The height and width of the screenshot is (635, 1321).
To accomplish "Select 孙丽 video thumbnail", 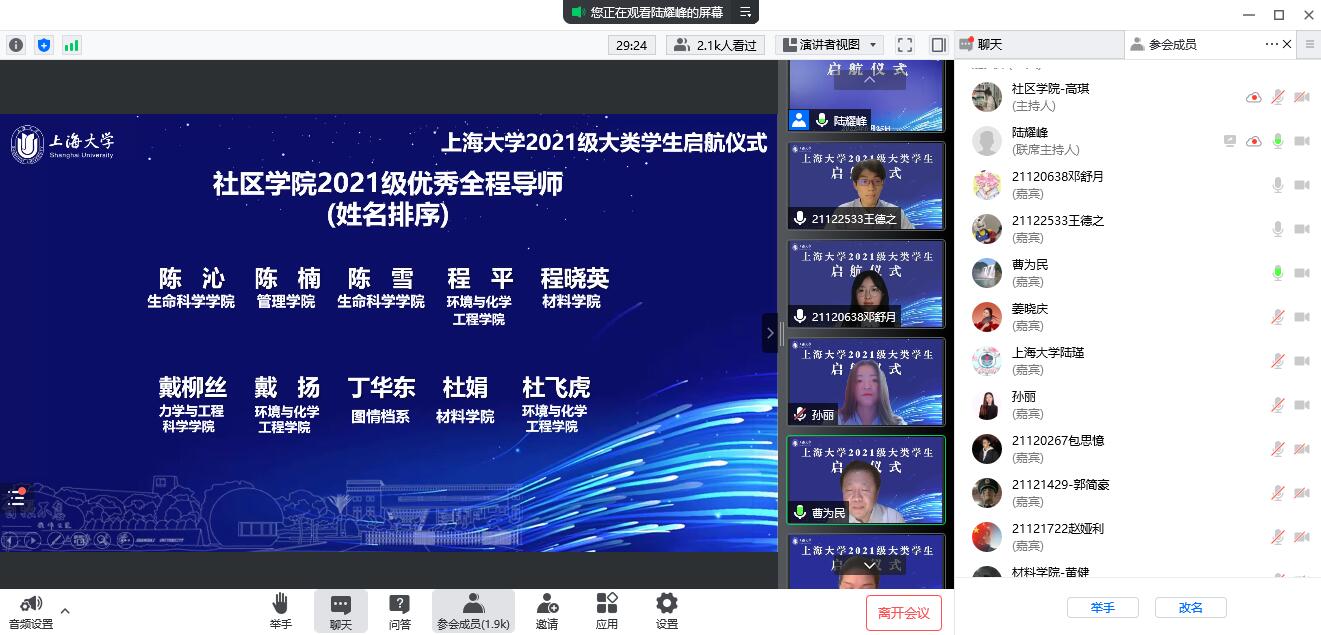I will (x=866, y=382).
